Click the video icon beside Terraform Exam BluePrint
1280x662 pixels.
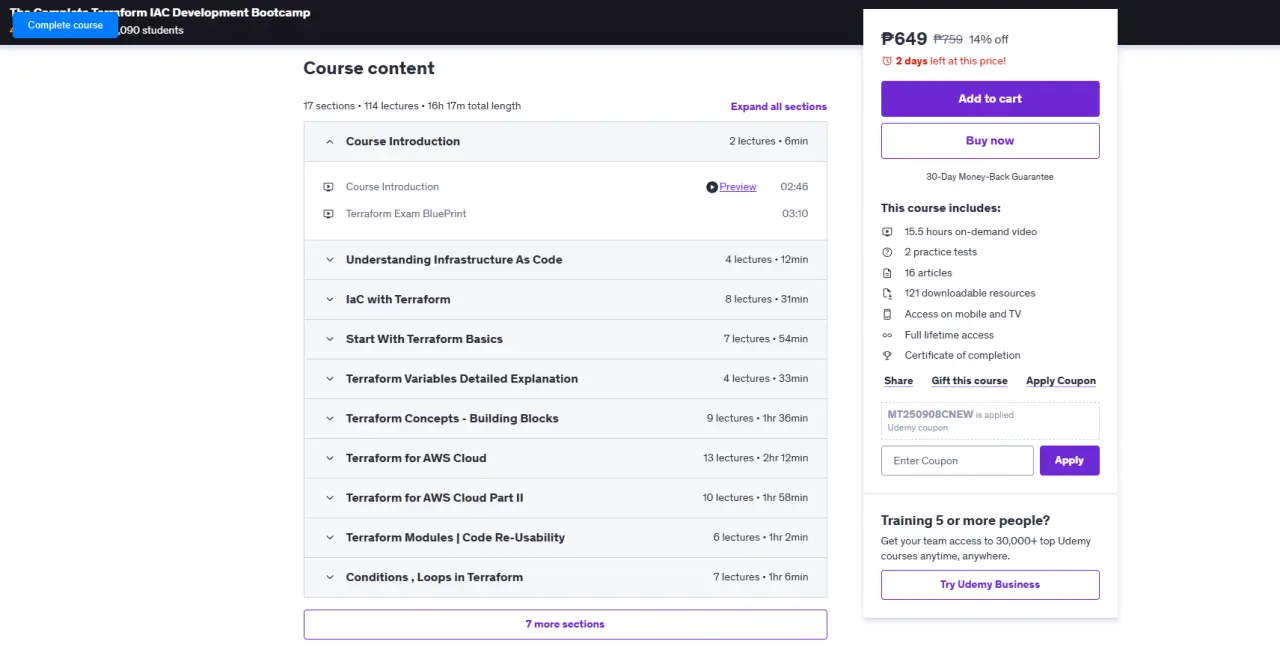[328, 214]
